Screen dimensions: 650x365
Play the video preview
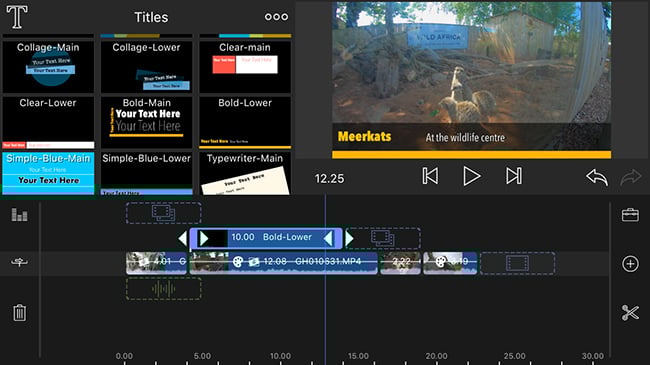(x=471, y=176)
